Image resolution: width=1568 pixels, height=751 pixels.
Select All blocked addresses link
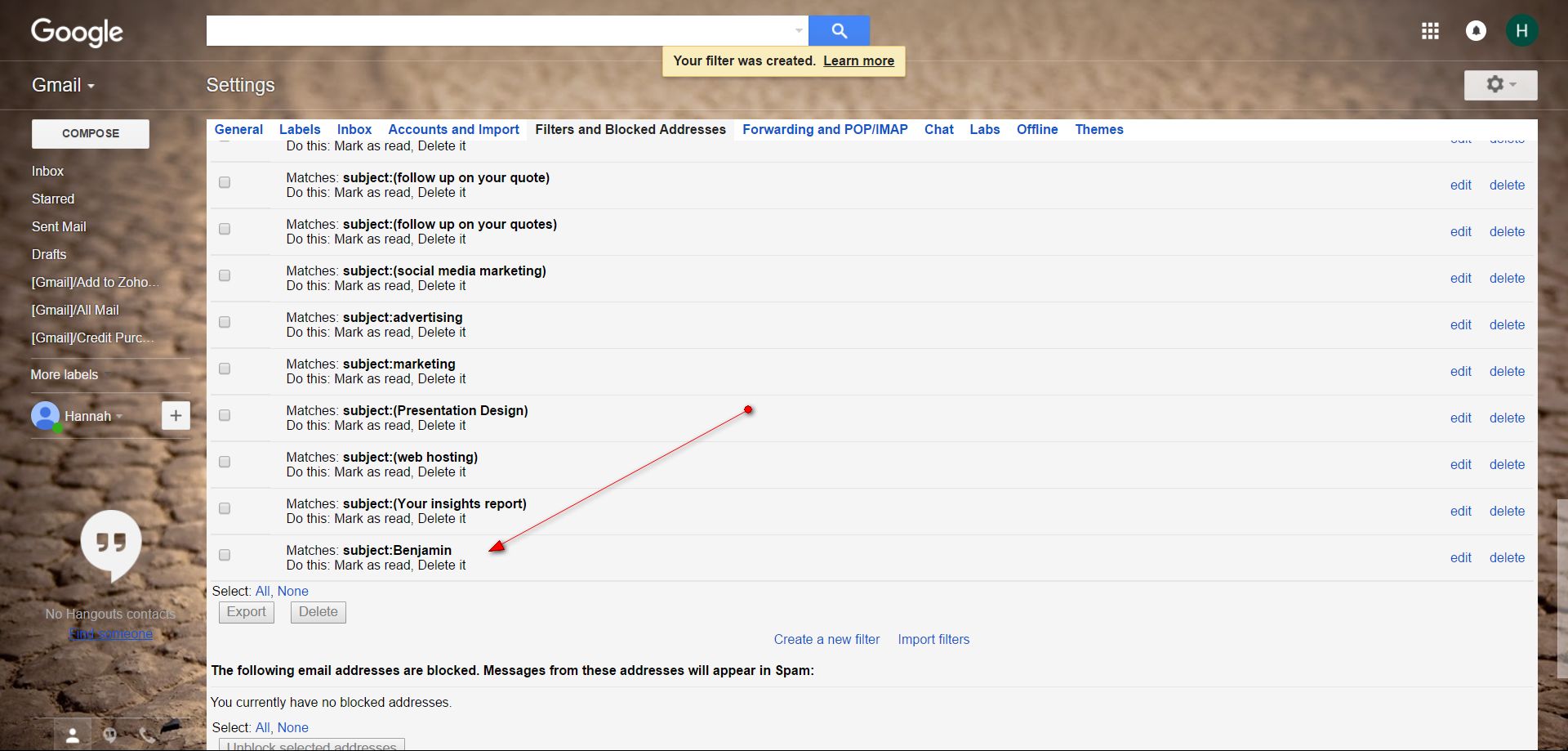262,727
